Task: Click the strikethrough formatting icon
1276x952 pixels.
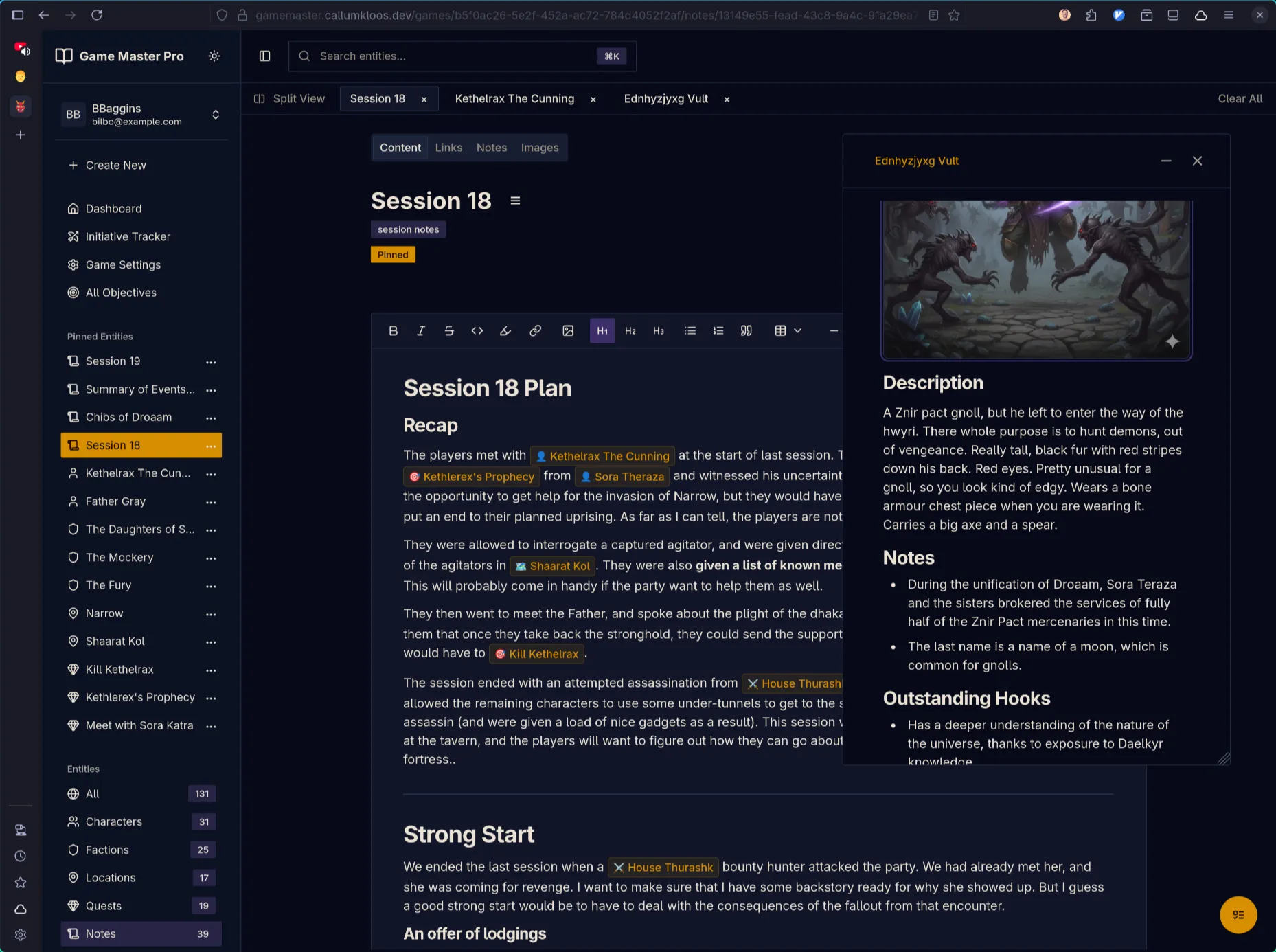Action: coord(449,331)
